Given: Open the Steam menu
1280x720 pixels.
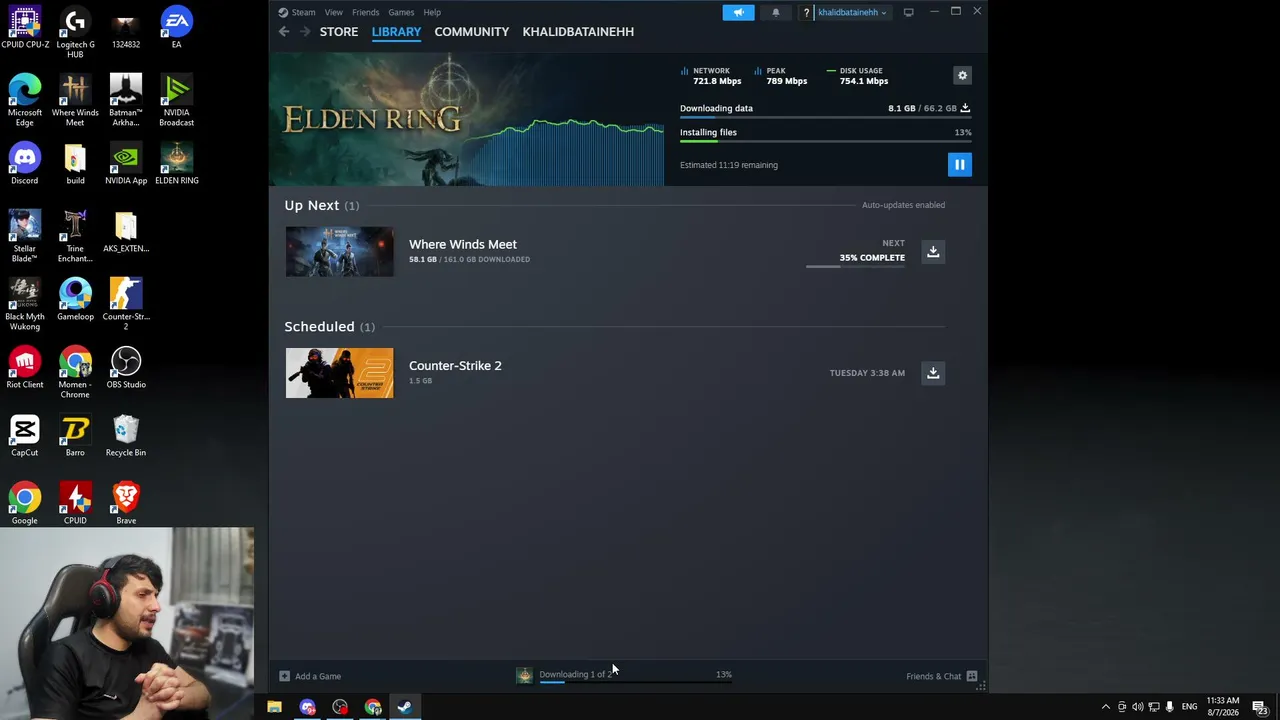Looking at the screenshot, I should [x=297, y=13].
